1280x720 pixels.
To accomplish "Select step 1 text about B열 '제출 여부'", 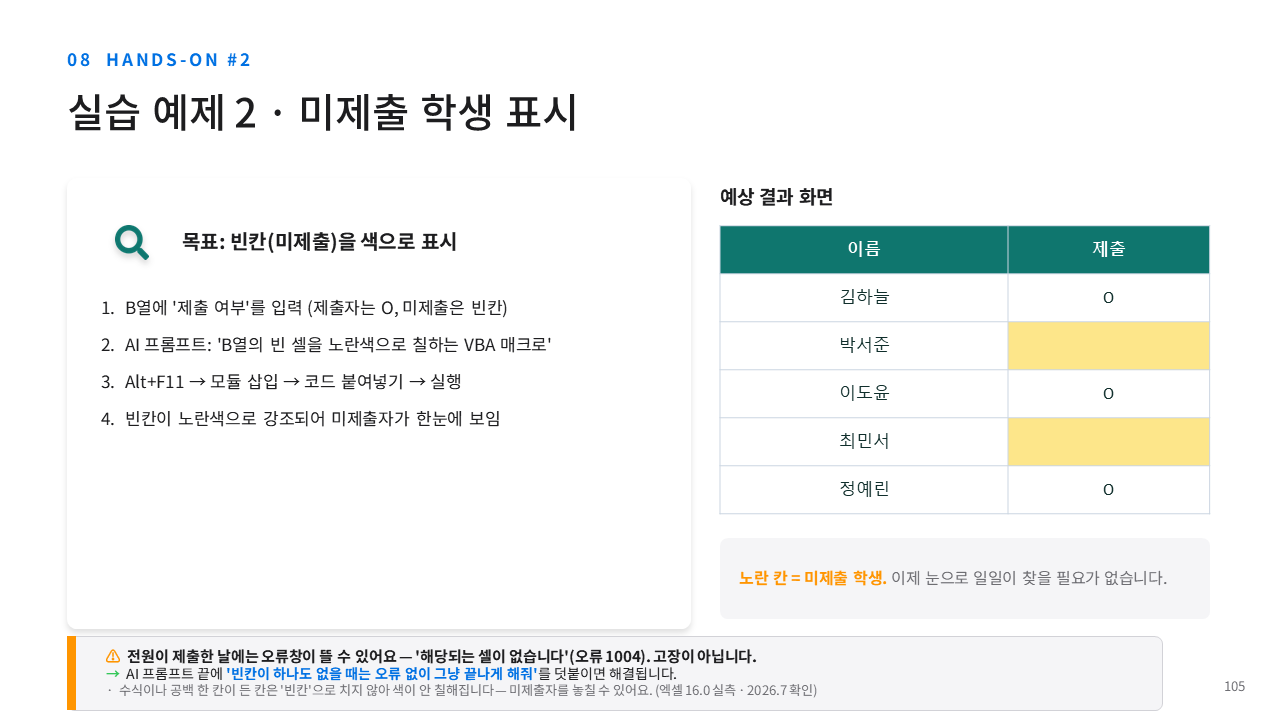I will pyautogui.click(x=317, y=307).
